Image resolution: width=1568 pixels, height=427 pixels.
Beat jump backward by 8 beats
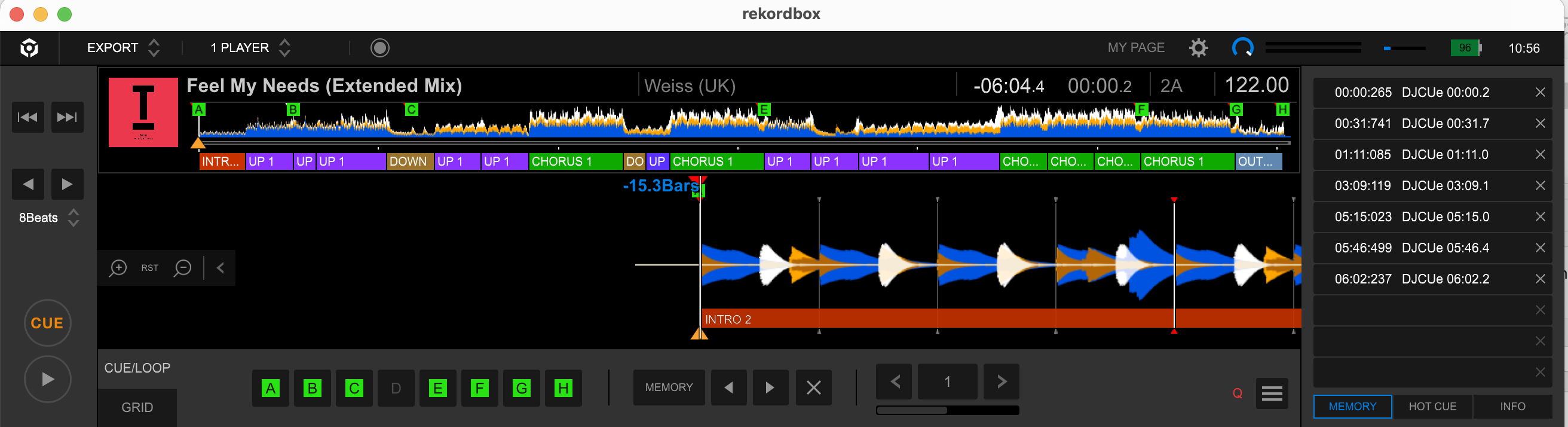(28, 184)
